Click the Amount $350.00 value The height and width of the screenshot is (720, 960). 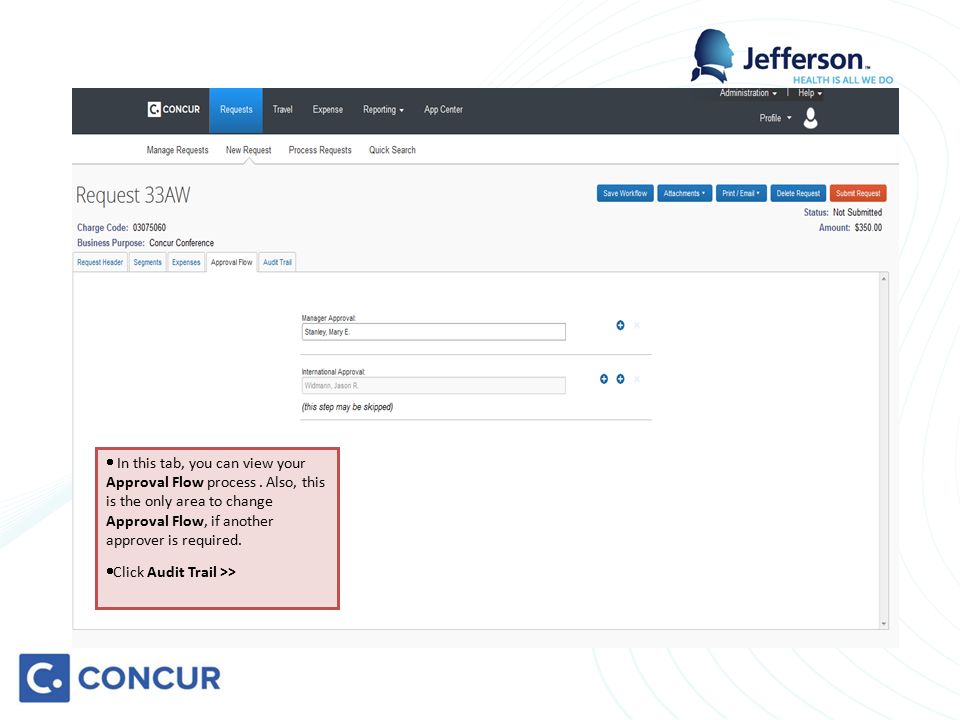point(868,228)
